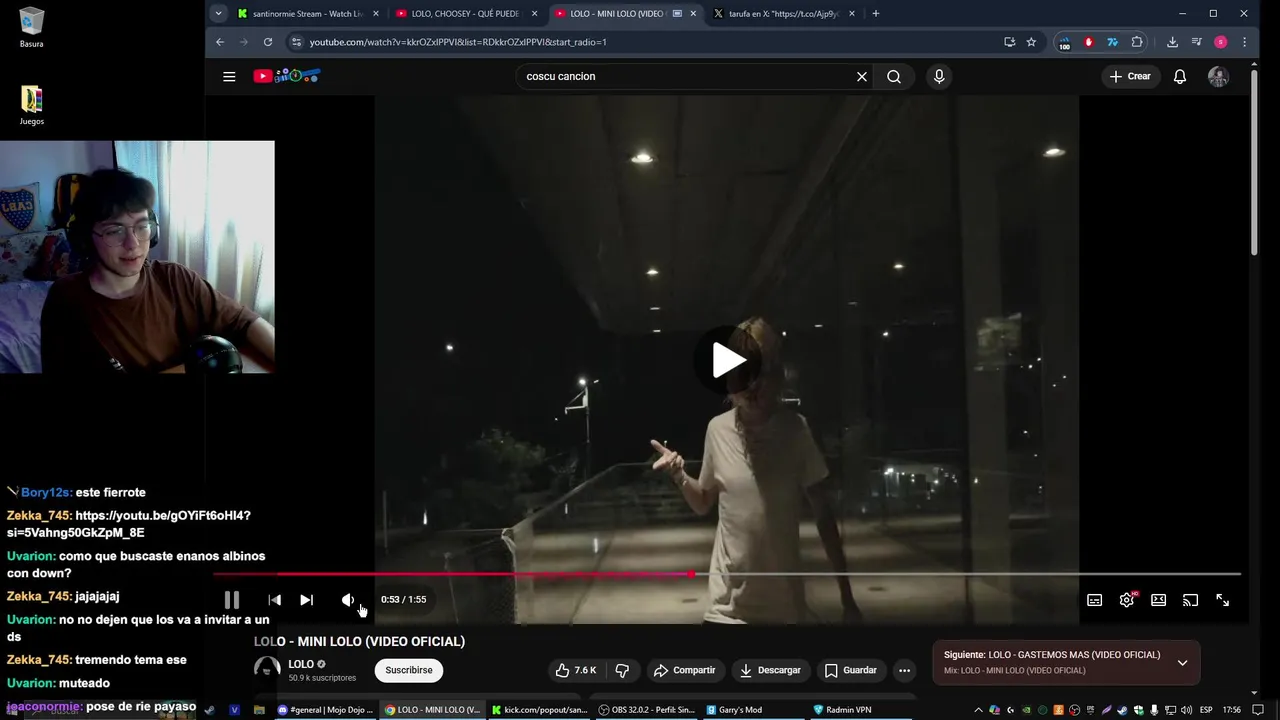Switch to OBS 32.0.2 in taskbar
1280x720 pixels.
[647, 710]
